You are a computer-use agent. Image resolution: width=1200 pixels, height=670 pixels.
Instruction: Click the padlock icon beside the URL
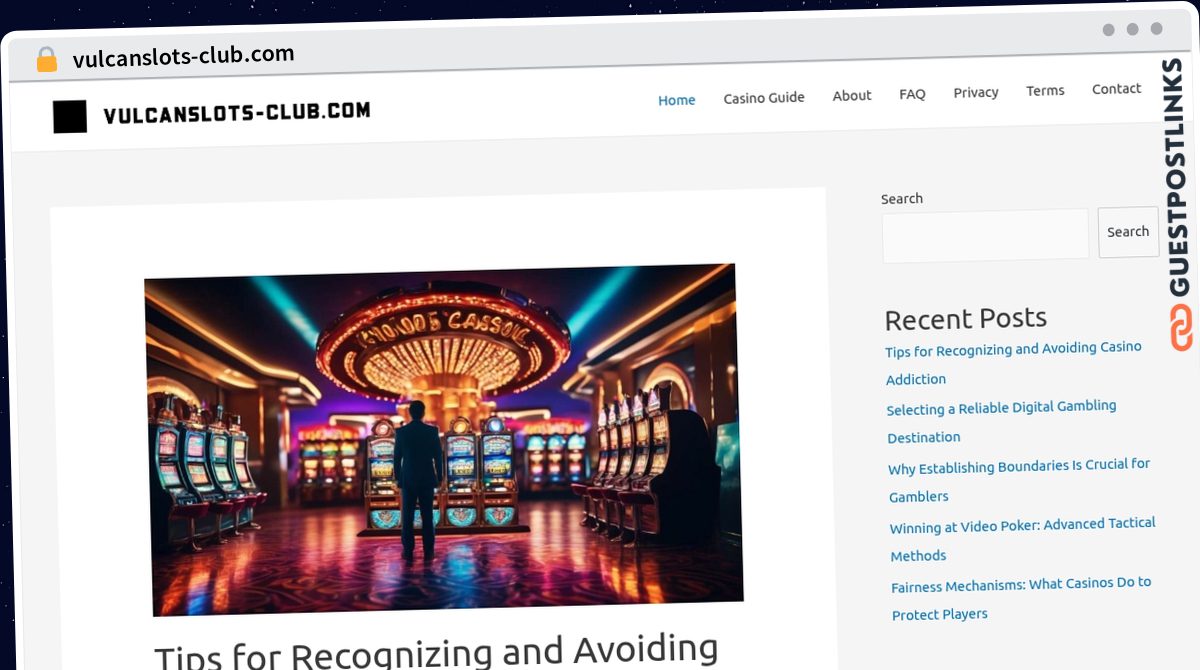point(46,59)
